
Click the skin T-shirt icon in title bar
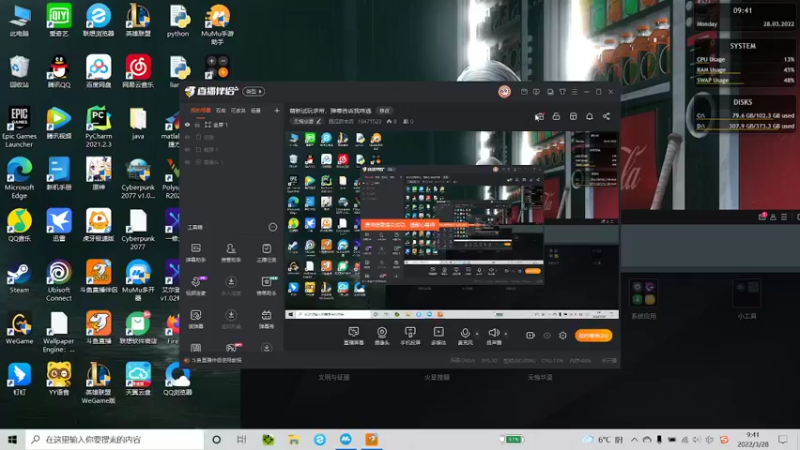(x=562, y=92)
